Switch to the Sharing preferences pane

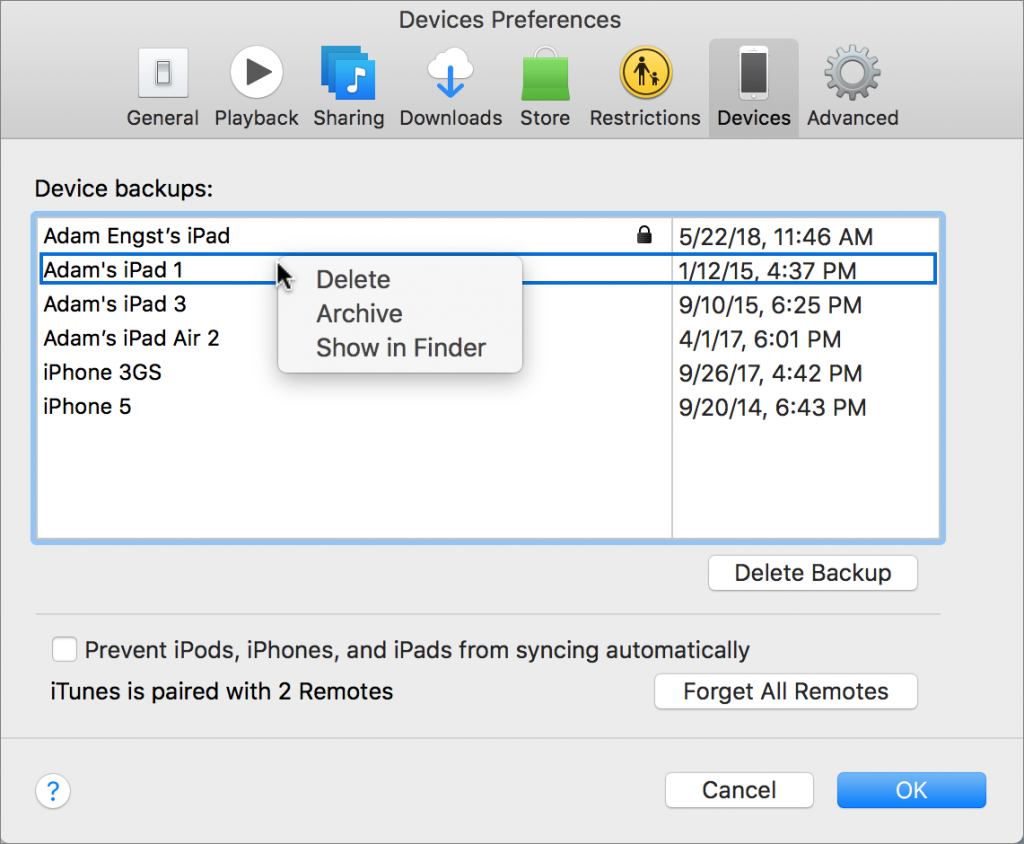[x=349, y=87]
